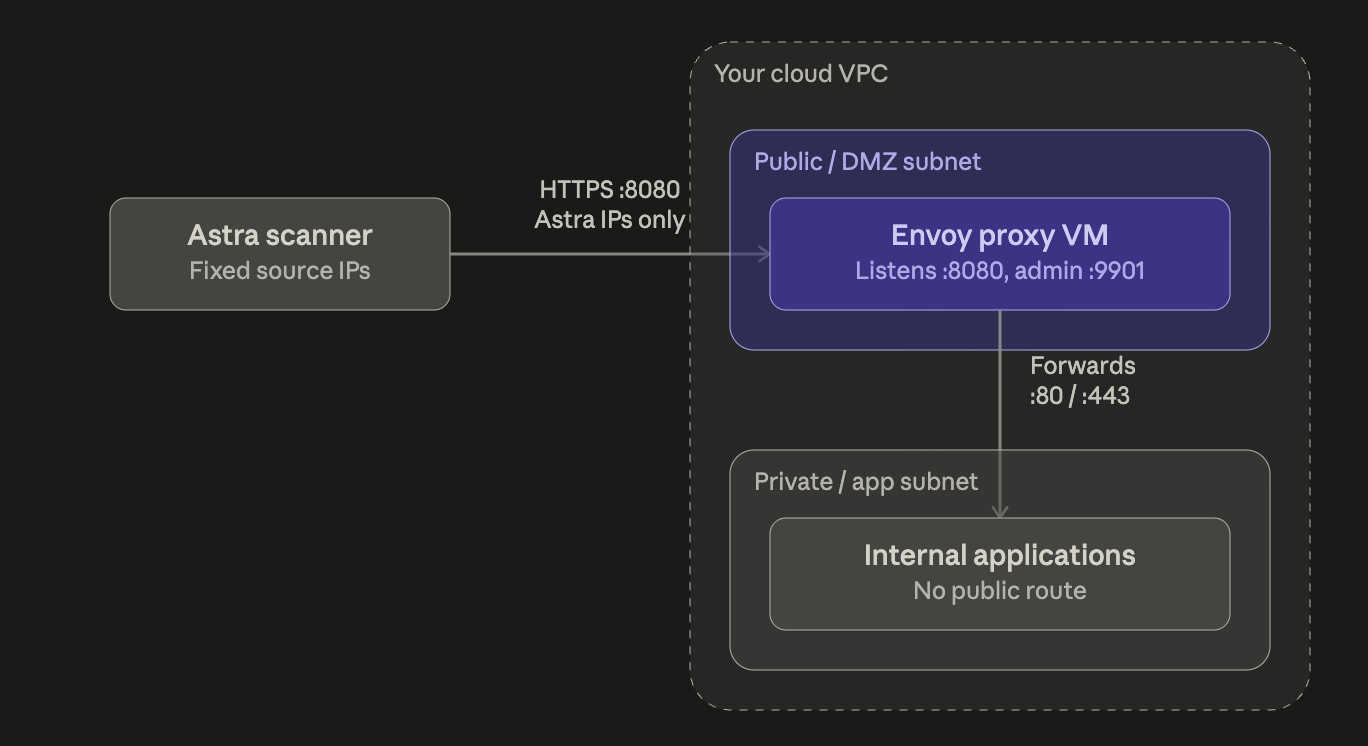Select the "Astra IPs only" label
Screen dimensions: 1368x746
point(610,220)
